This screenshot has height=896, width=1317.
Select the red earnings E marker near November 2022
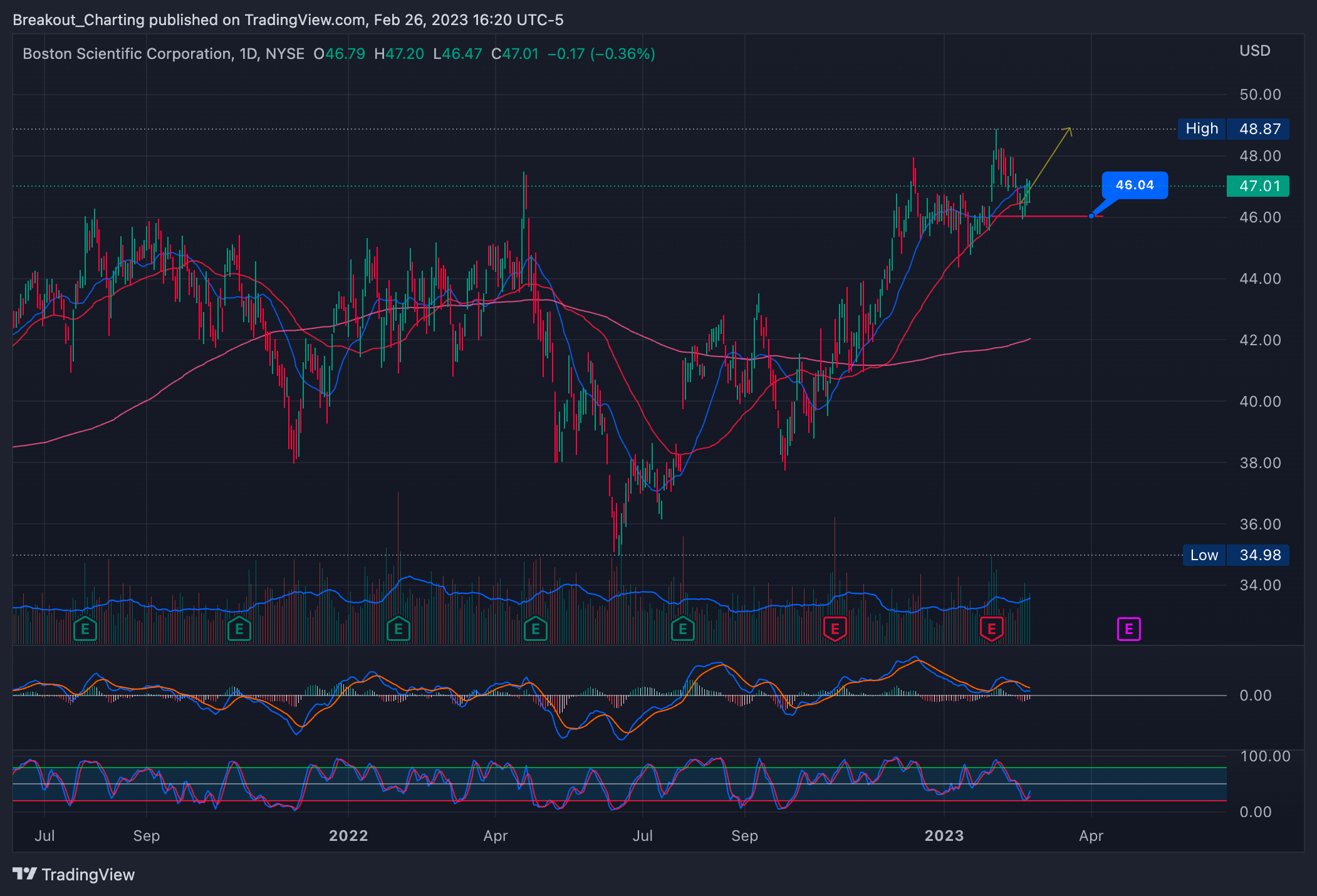coord(835,628)
